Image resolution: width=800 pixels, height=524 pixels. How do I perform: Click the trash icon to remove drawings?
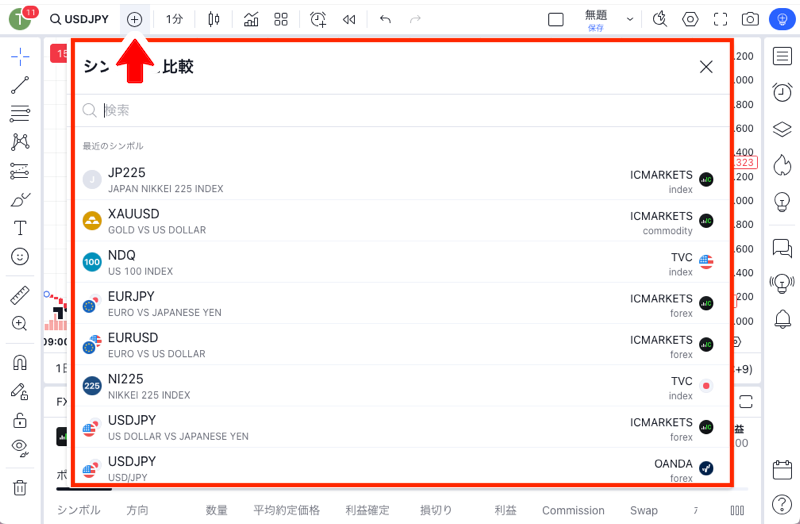click(x=20, y=488)
